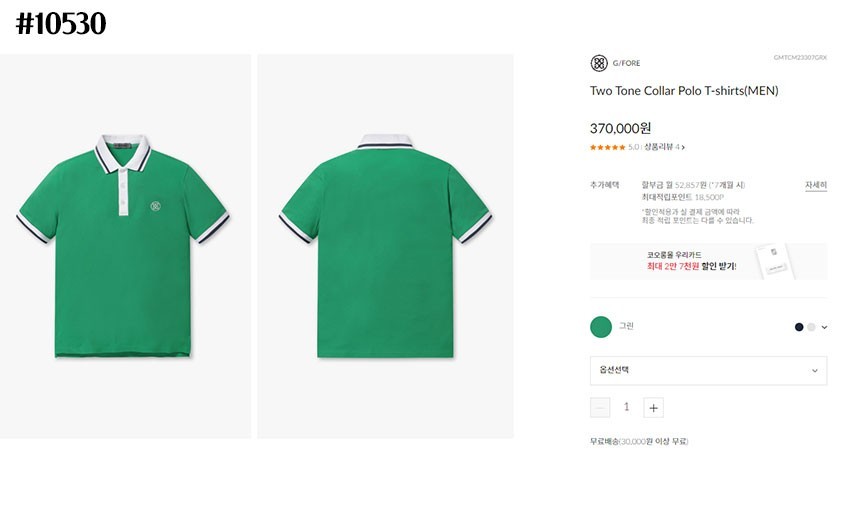Click the 자세히 details link
This screenshot has height=511, width=860.
(x=816, y=185)
